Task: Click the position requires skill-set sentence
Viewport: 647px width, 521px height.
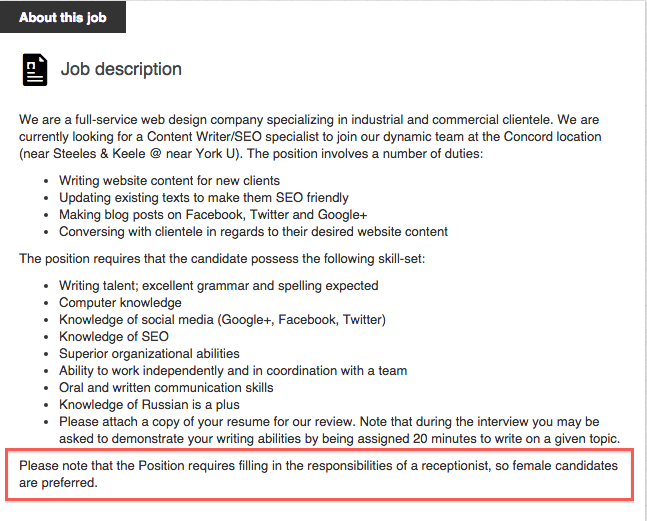Action: (x=222, y=259)
